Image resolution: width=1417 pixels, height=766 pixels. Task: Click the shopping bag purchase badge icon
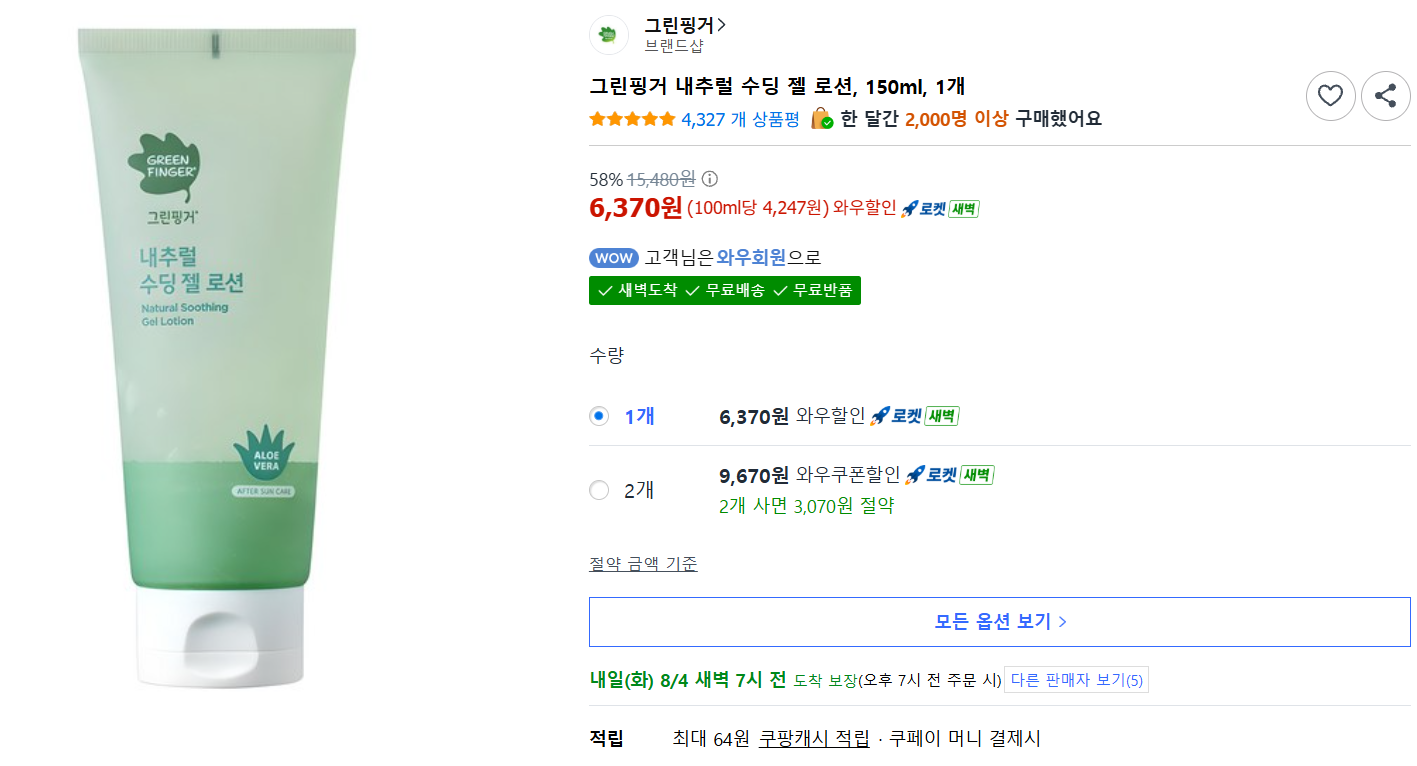(821, 118)
